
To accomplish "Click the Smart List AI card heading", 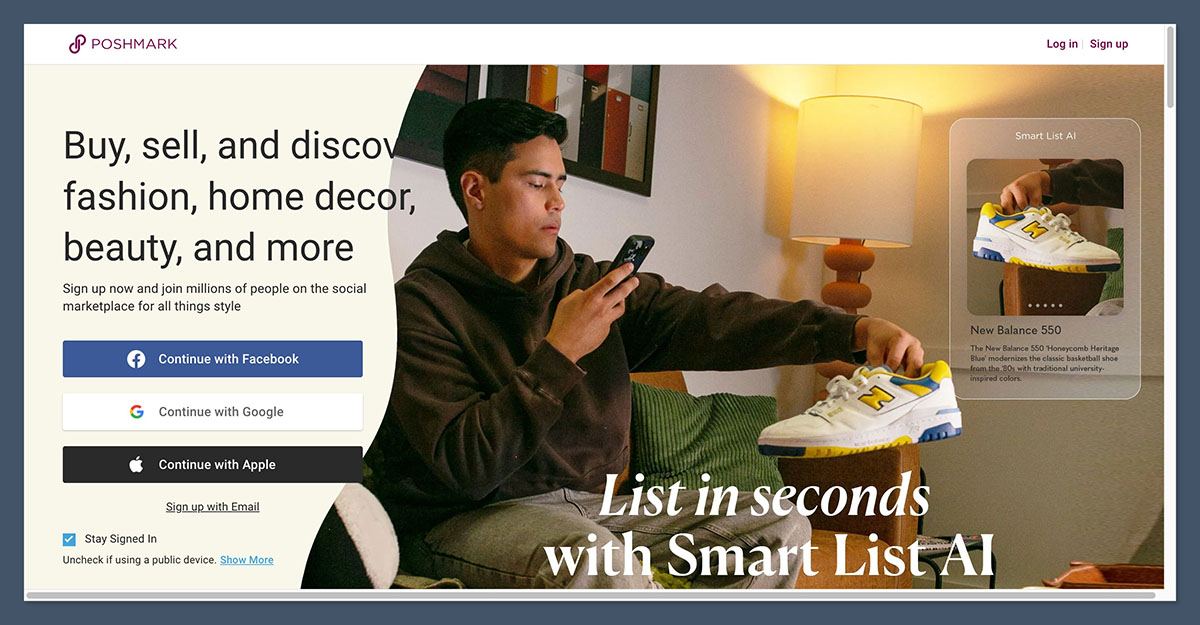I will [x=1045, y=136].
